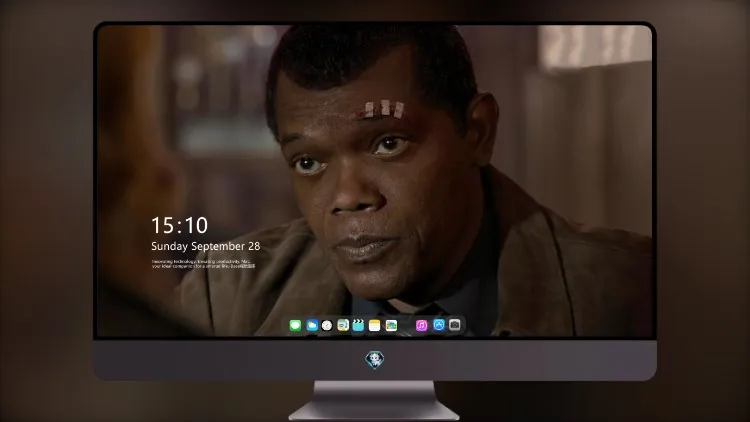Open the clapperboard video app in the dock
This screenshot has width=750, height=422.
[358, 325]
